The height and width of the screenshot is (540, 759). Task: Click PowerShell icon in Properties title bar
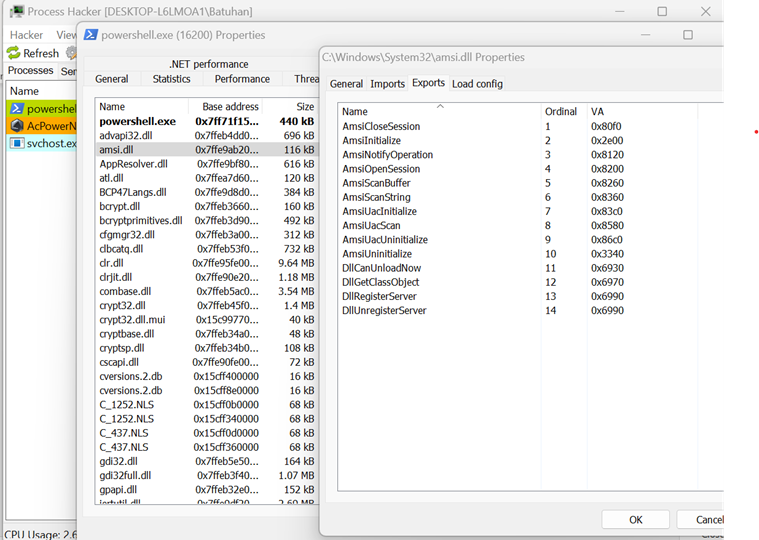coord(90,35)
